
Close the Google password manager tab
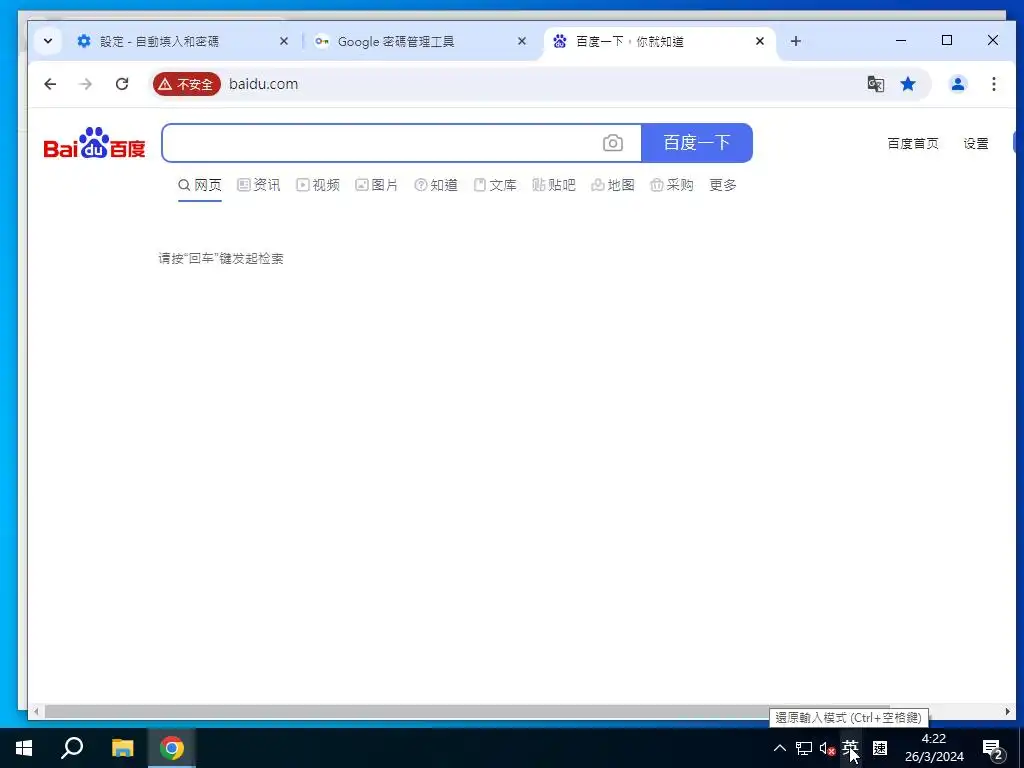coord(522,41)
